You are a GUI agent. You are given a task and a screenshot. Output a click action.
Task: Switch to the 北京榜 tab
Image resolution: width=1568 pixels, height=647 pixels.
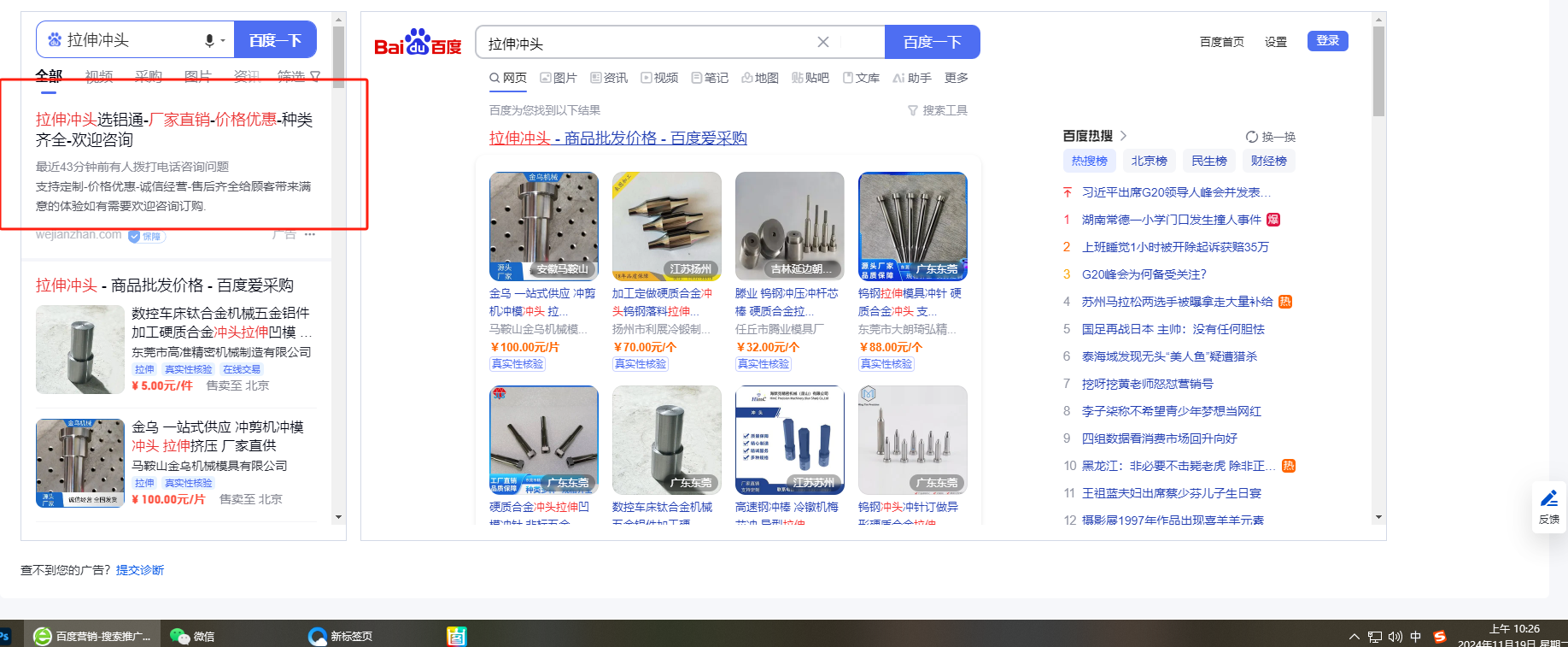pos(1150,161)
